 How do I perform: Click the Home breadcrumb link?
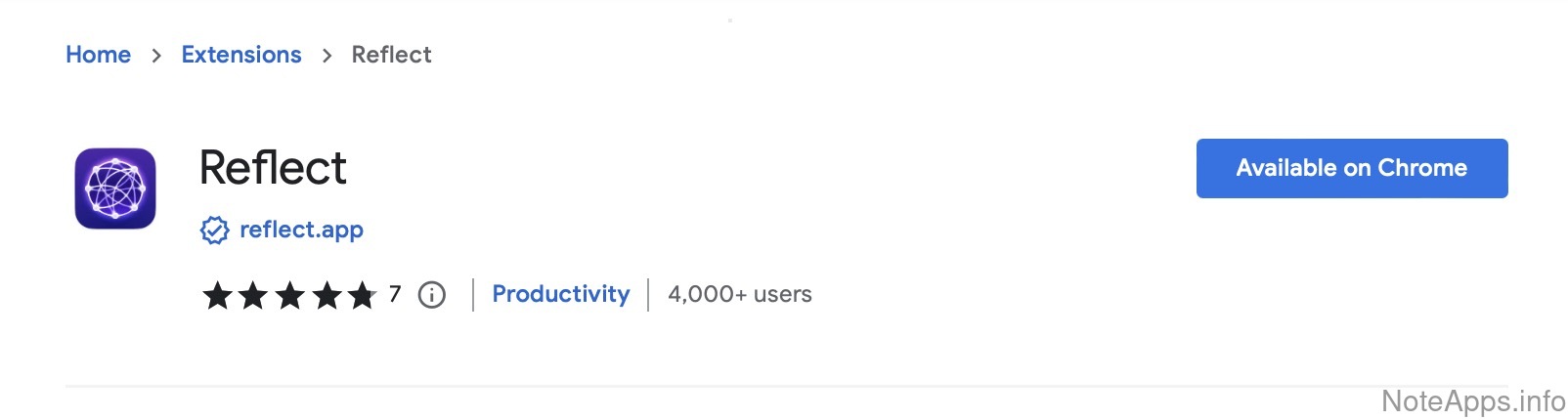click(x=98, y=55)
